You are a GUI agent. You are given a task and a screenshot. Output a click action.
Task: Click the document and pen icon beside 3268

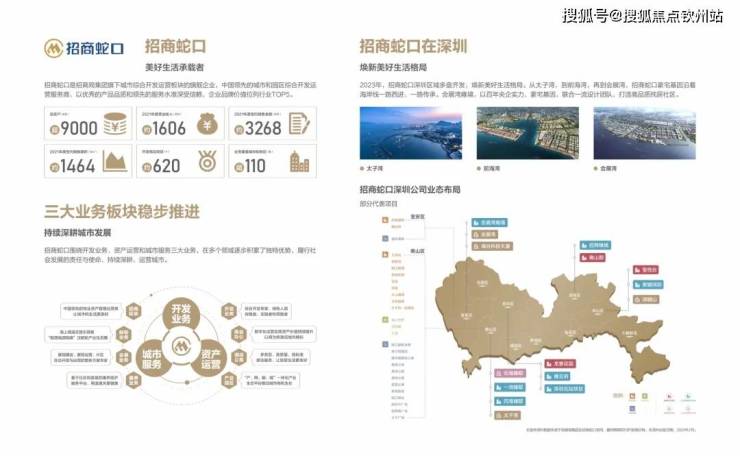299,124
